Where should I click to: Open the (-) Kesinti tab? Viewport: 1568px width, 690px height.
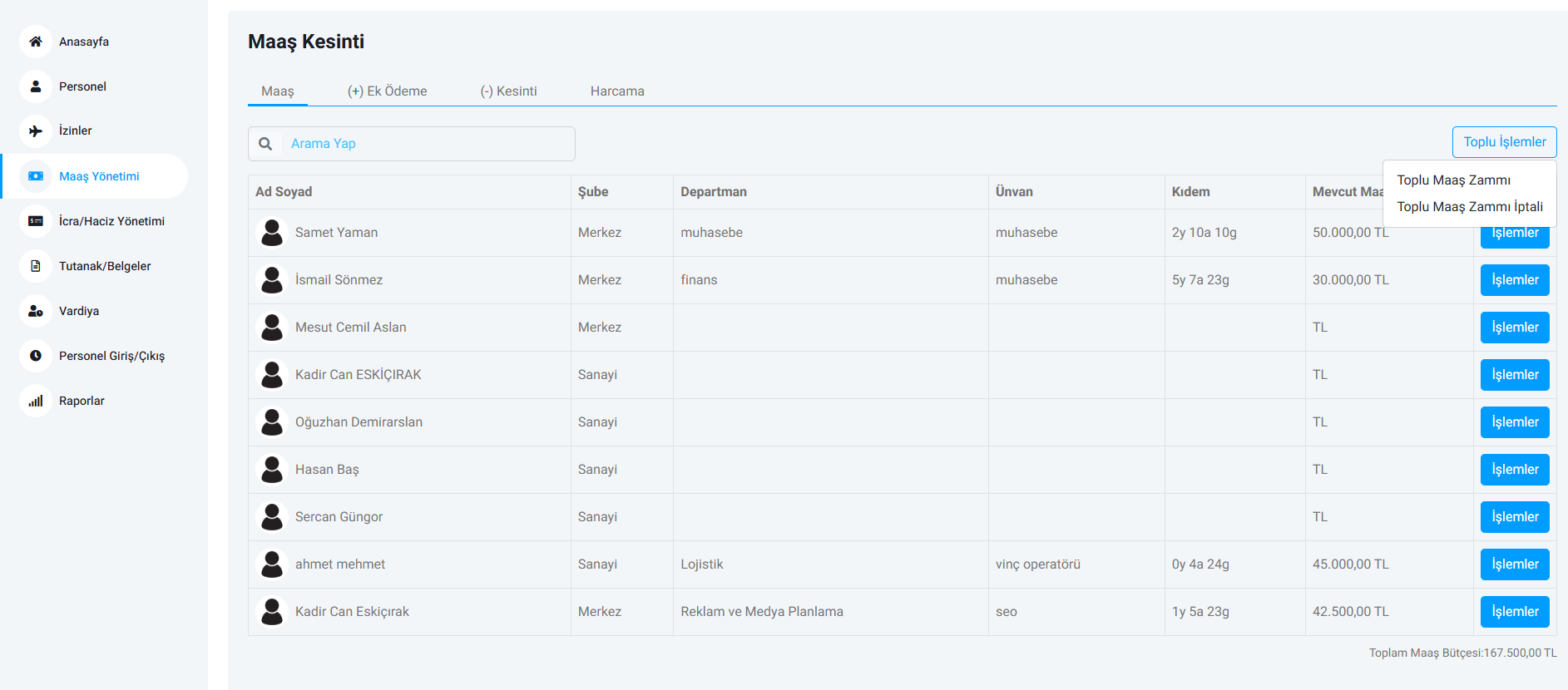pos(508,91)
